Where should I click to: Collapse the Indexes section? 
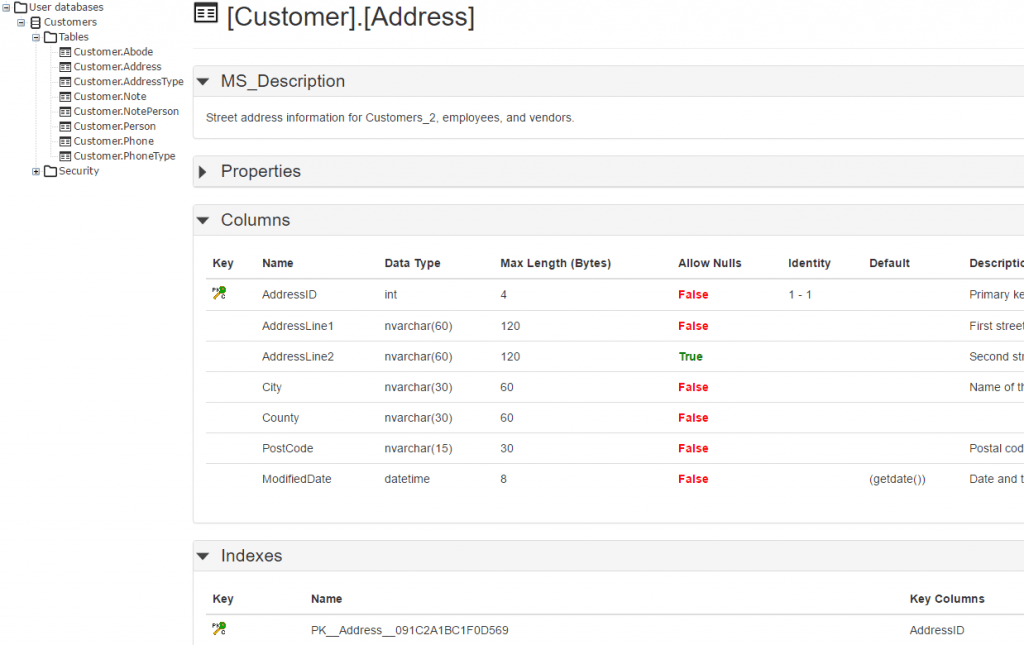point(203,556)
